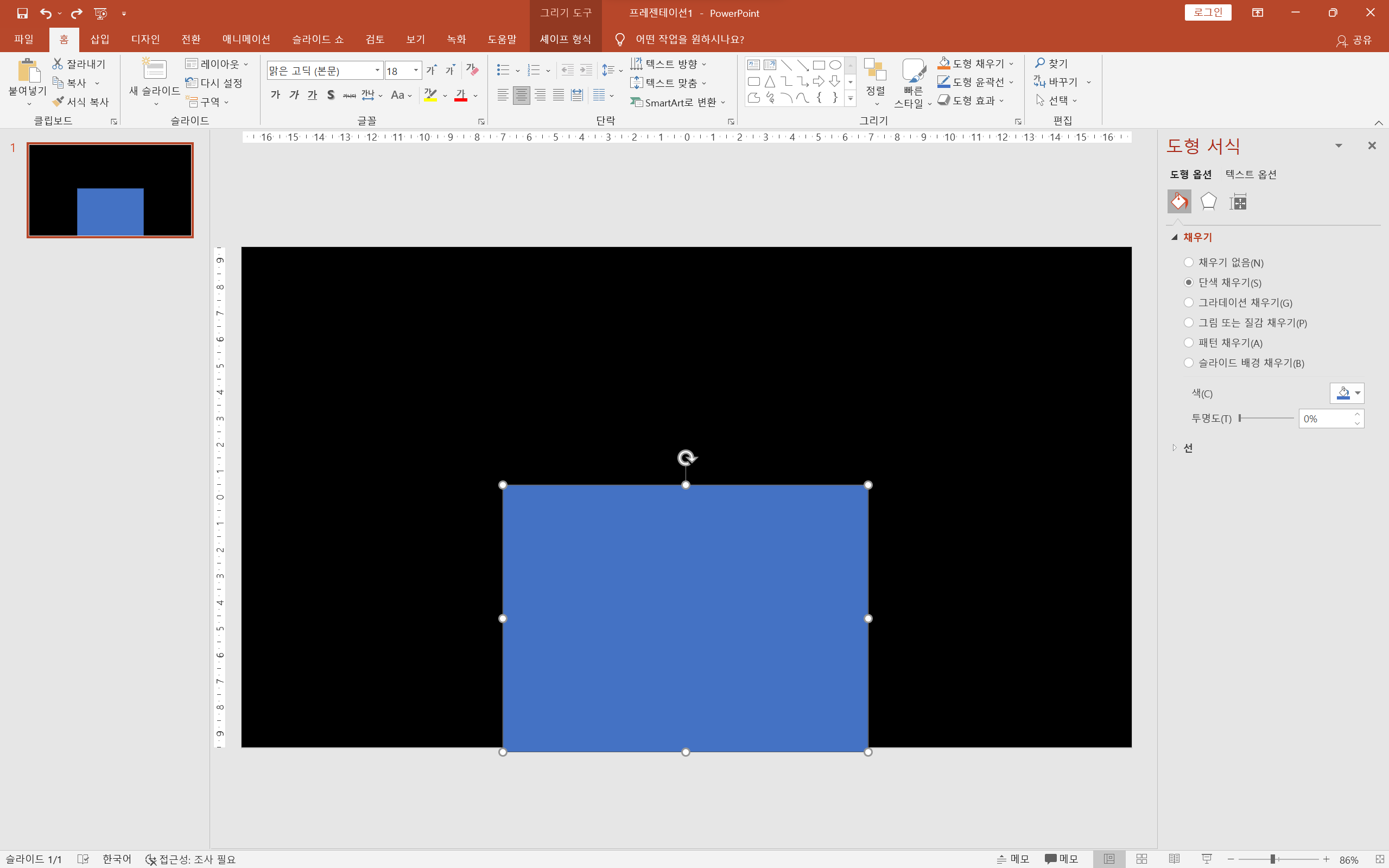Select the oval shape in shapes gallery
The width and height of the screenshot is (1389, 868).
tap(835, 65)
